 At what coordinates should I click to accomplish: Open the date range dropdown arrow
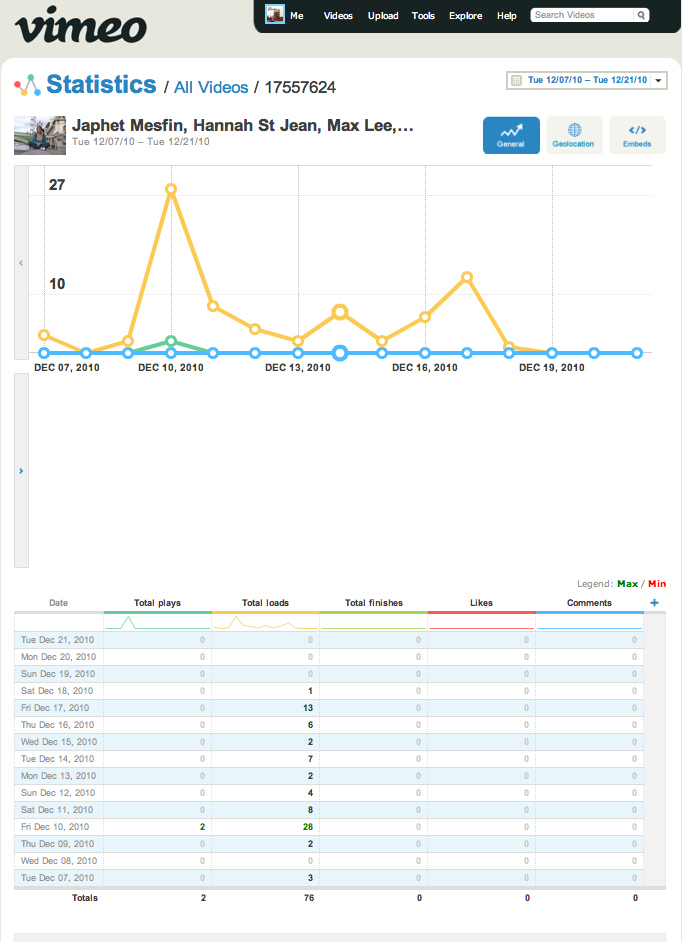[659, 81]
